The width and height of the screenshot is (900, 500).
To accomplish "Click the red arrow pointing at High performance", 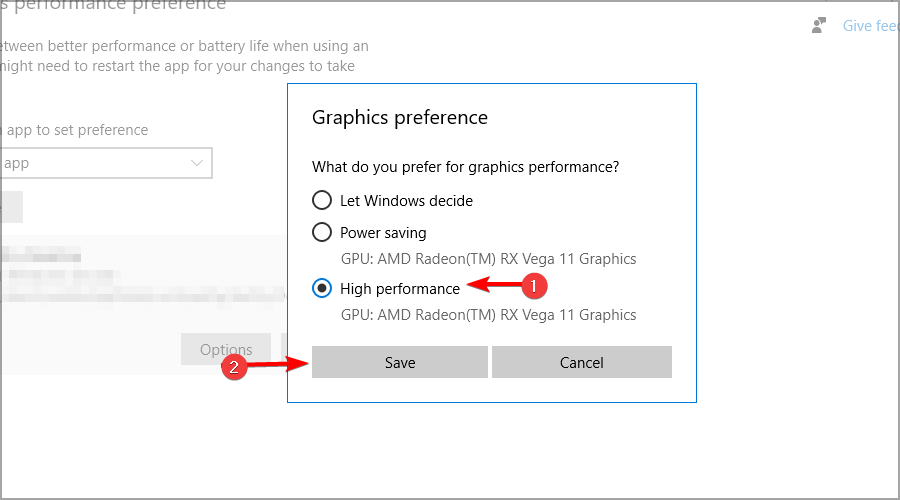I will pyautogui.click(x=494, y=284).
